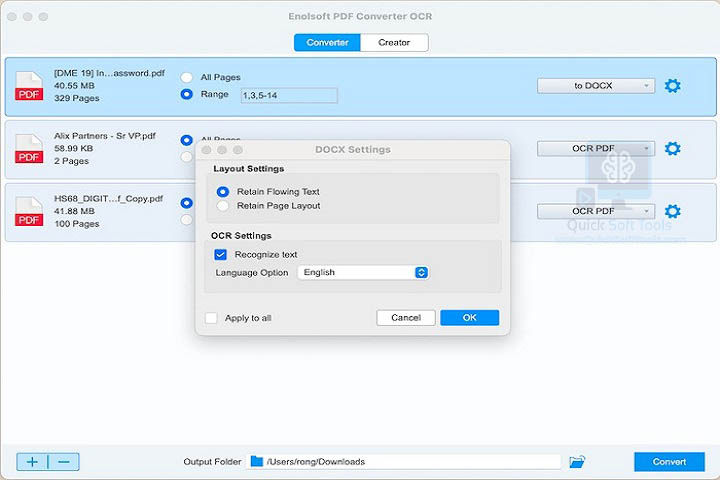Toggle the Recognize text checkbox
The height and width of the screenshot is (480, 720).
click(x=220, y=254)
